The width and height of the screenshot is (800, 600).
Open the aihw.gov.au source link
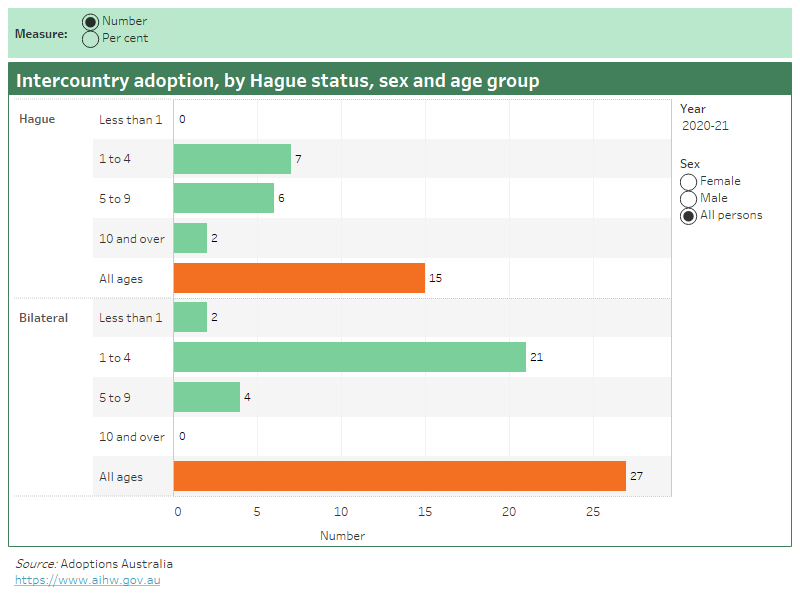point(86,578)
